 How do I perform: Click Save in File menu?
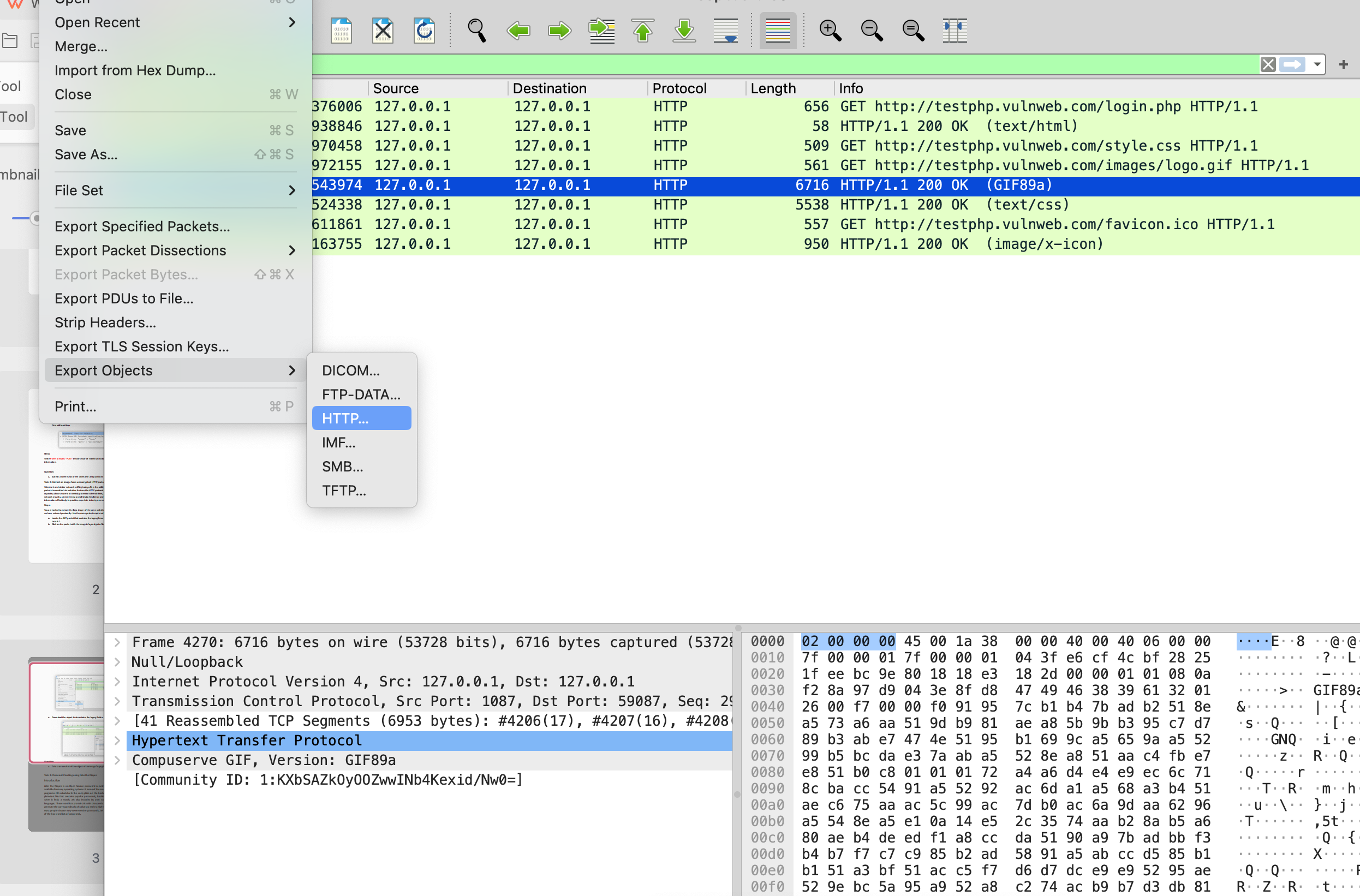tap(175, 130)
